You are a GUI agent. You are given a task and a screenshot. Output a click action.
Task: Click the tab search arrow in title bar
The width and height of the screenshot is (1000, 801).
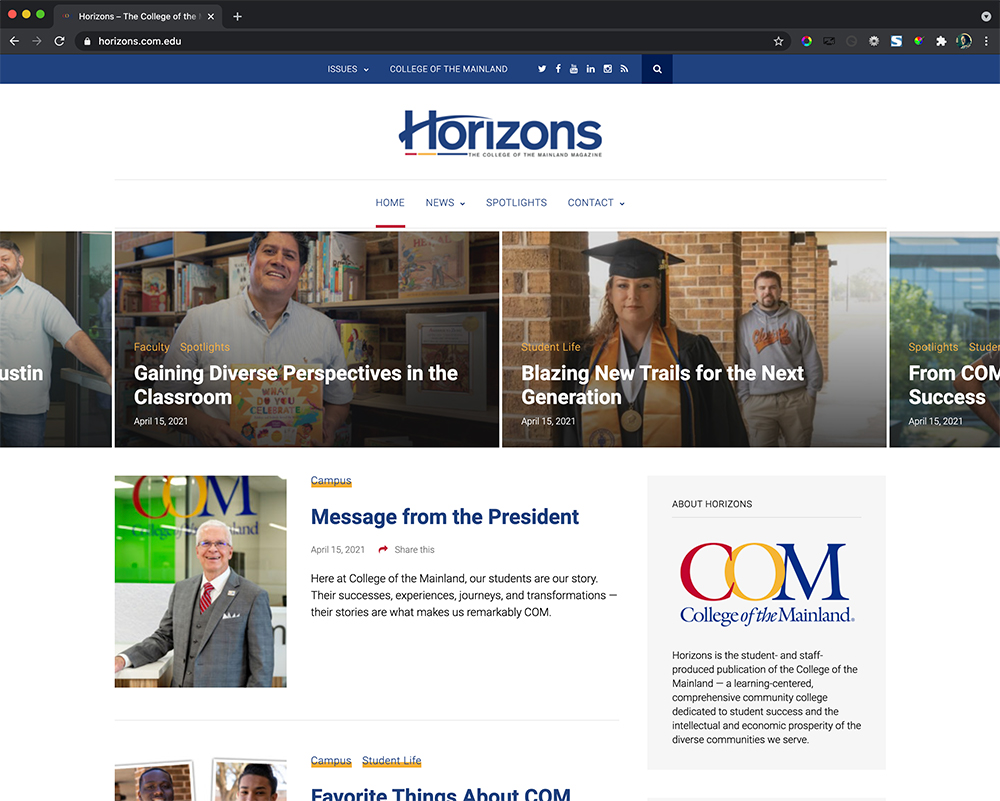[x=986, y=17]
